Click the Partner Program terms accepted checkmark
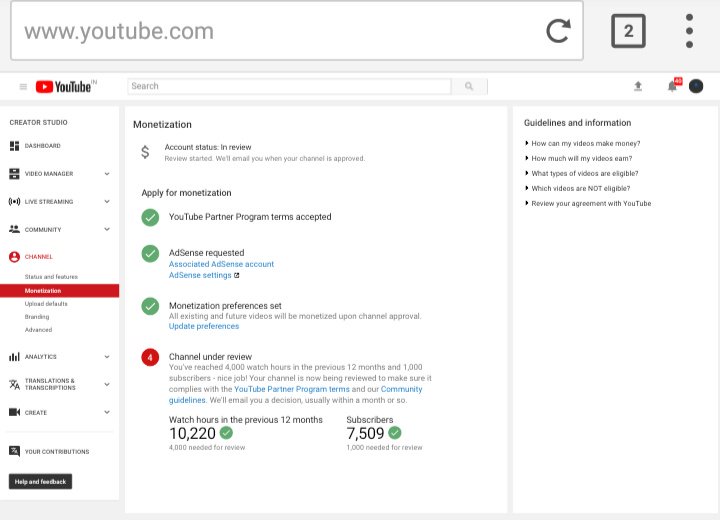The width and height of the screenshot is (720, 520). coord(150,217)
